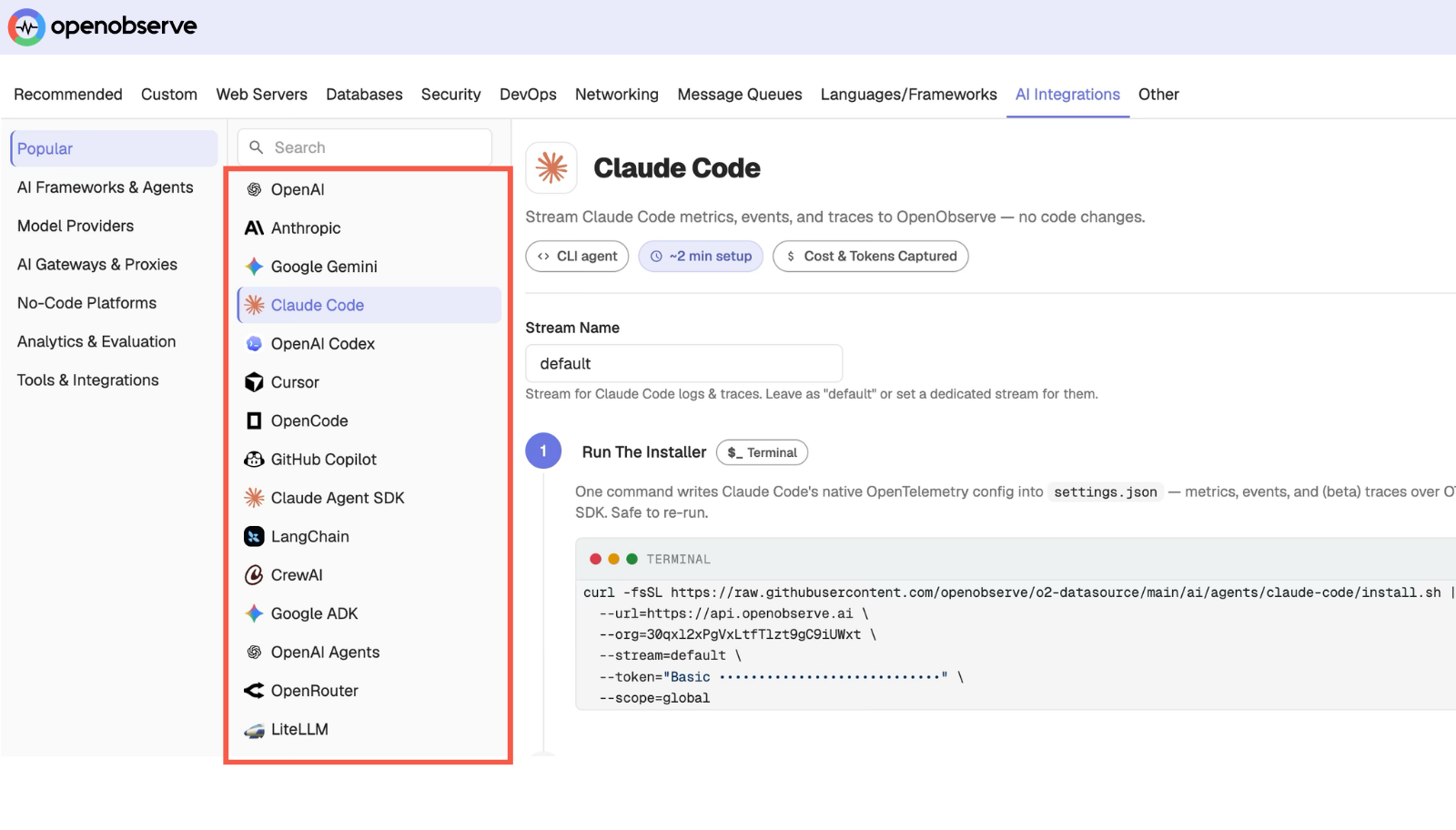This screenshot has height=830, width=1456.
Task: Select No-Code Platforms category
Action: coord(86,303)
